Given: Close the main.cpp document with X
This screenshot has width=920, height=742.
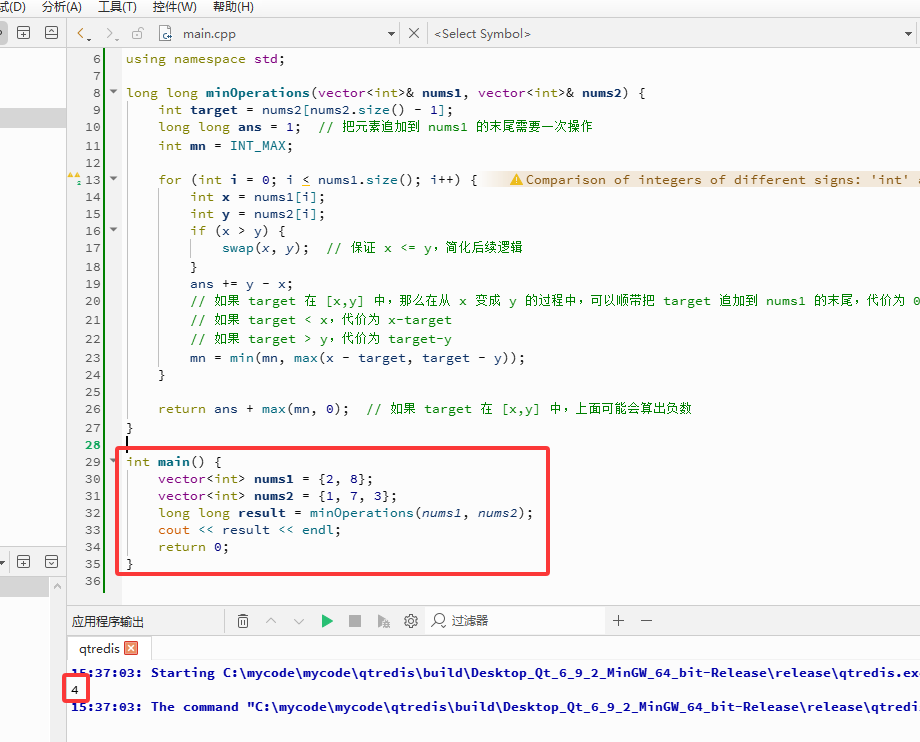Looking at the screenshot, I should point(414,33).
